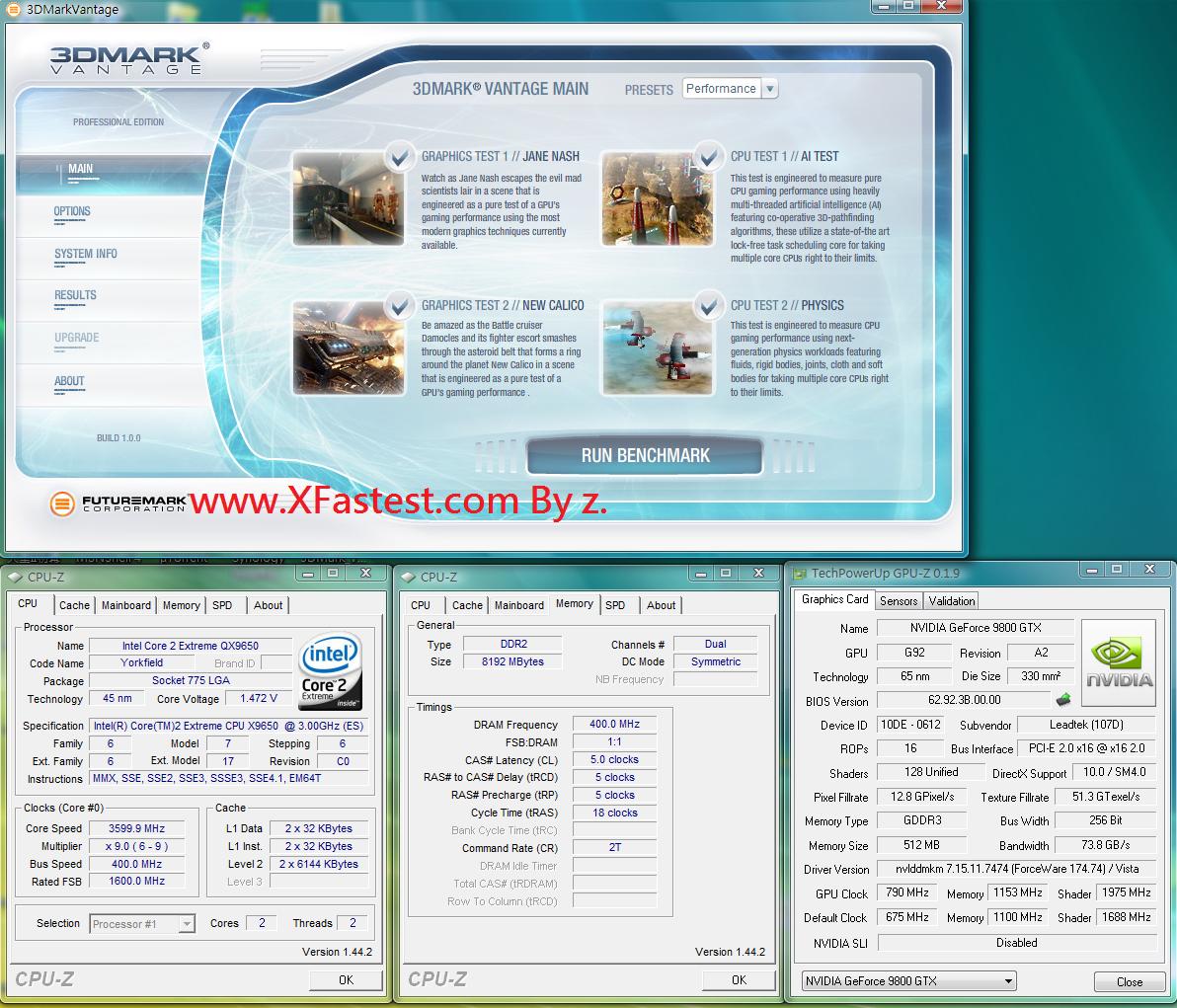Viewport: 1177px width, 1008px height.
Task: Open the NVIDIA GeForce 9800 GTX dropdown
Action: pyautogui.click(x=909, y=981)
